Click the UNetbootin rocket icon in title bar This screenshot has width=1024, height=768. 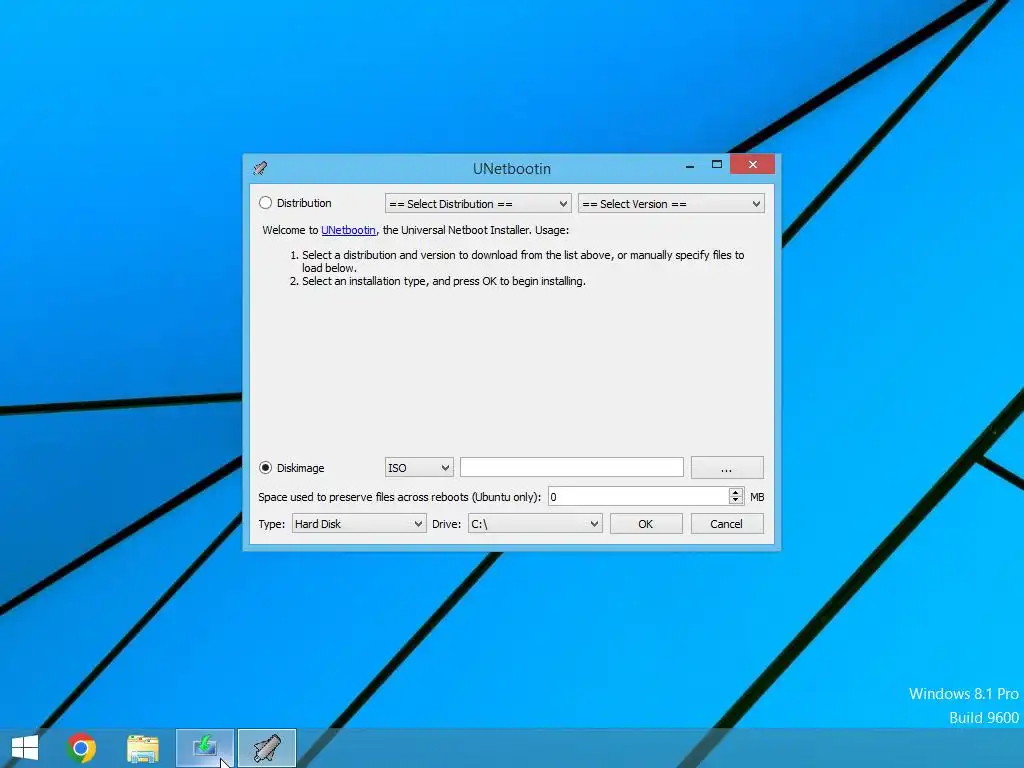click(260, 168)
